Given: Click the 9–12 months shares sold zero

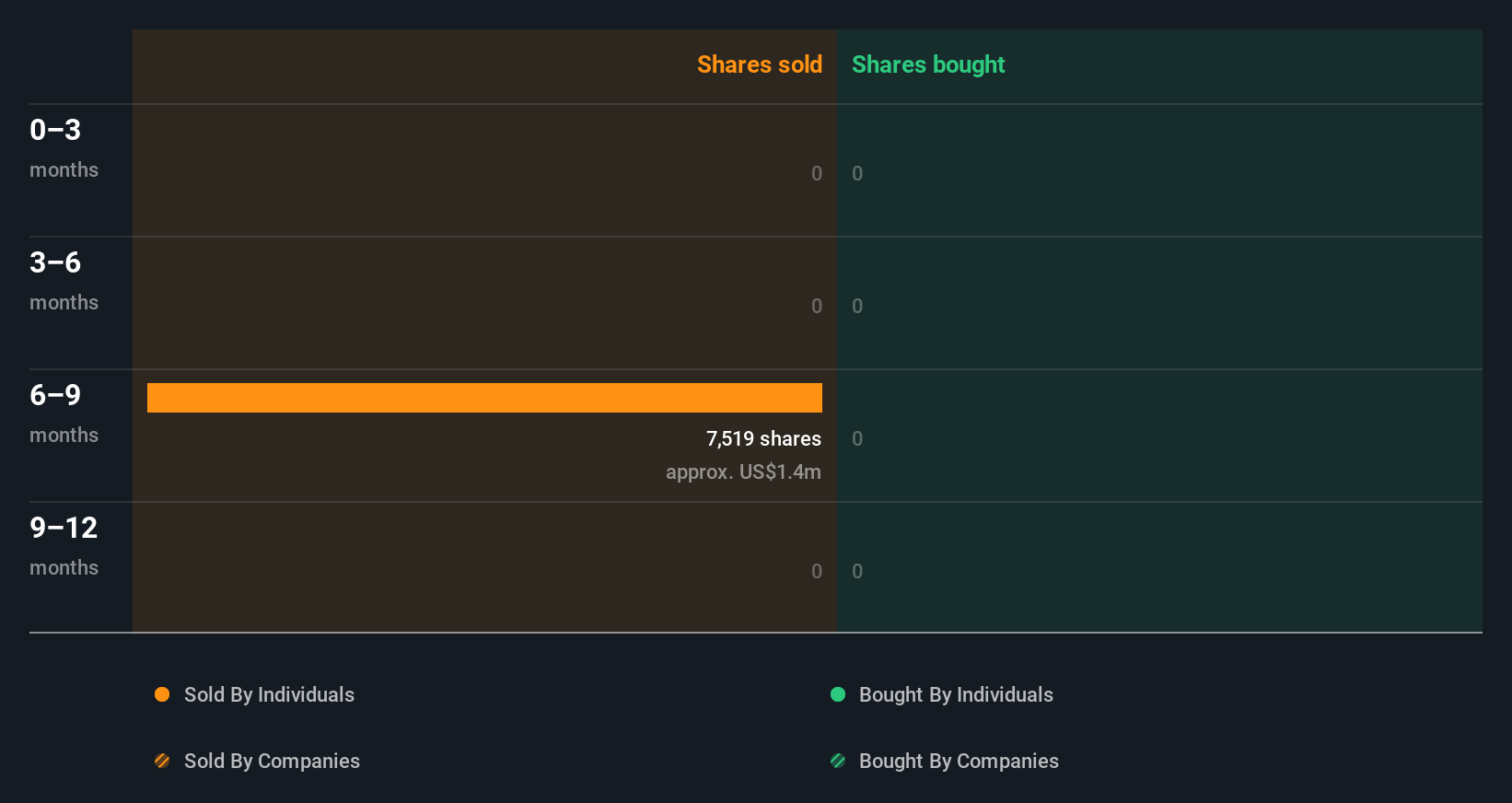Looking at the screenshot, I should coord(817,571).
